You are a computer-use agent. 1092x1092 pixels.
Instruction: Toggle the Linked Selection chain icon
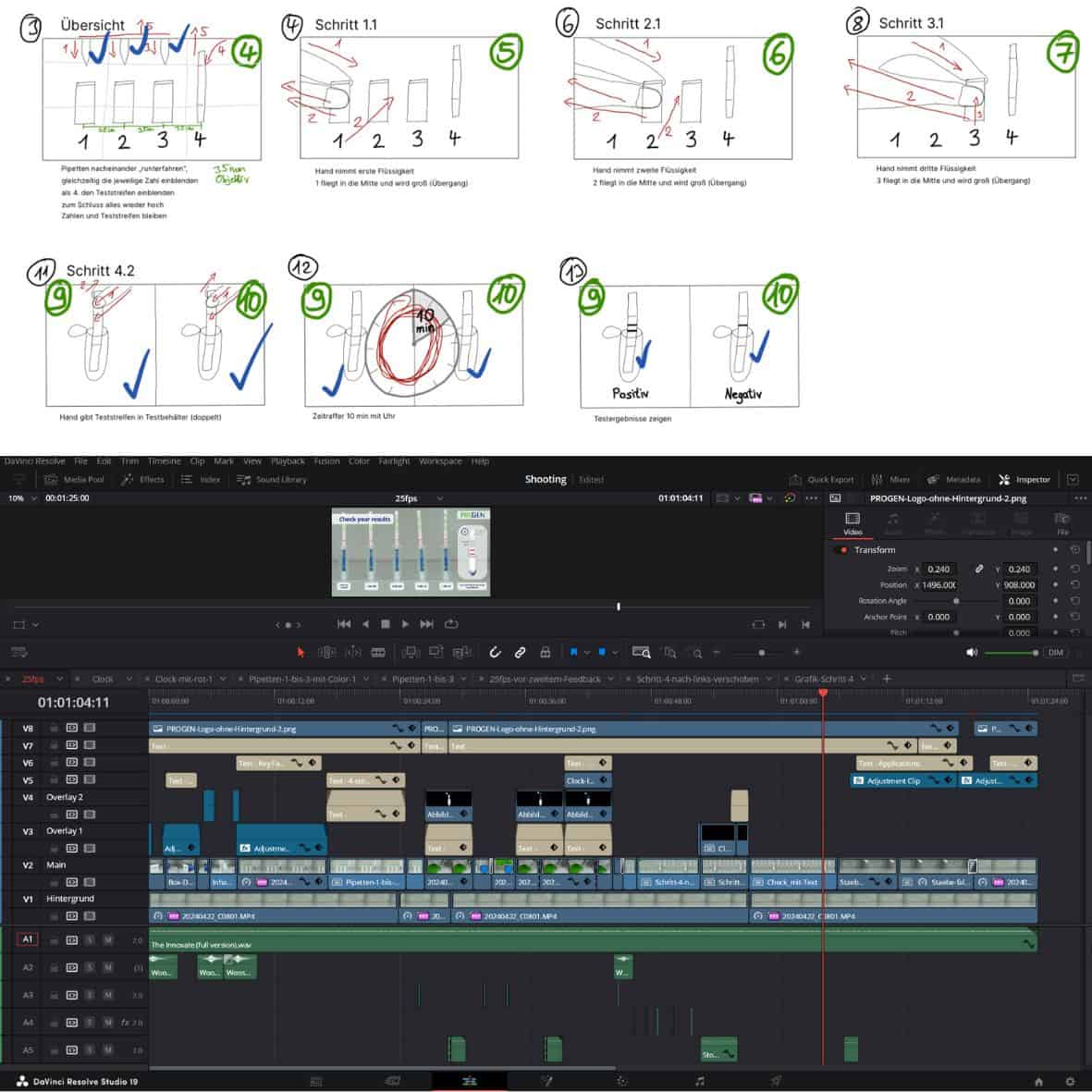tap(520, 652)
